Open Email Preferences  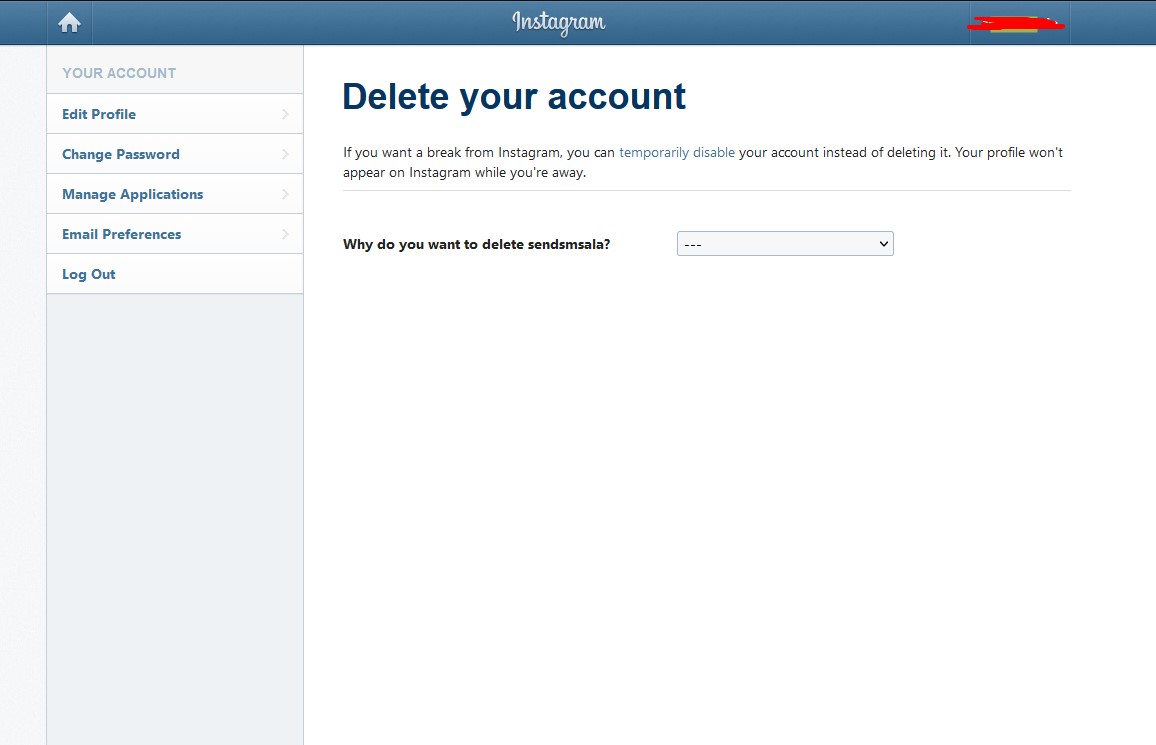coord(121,234)
